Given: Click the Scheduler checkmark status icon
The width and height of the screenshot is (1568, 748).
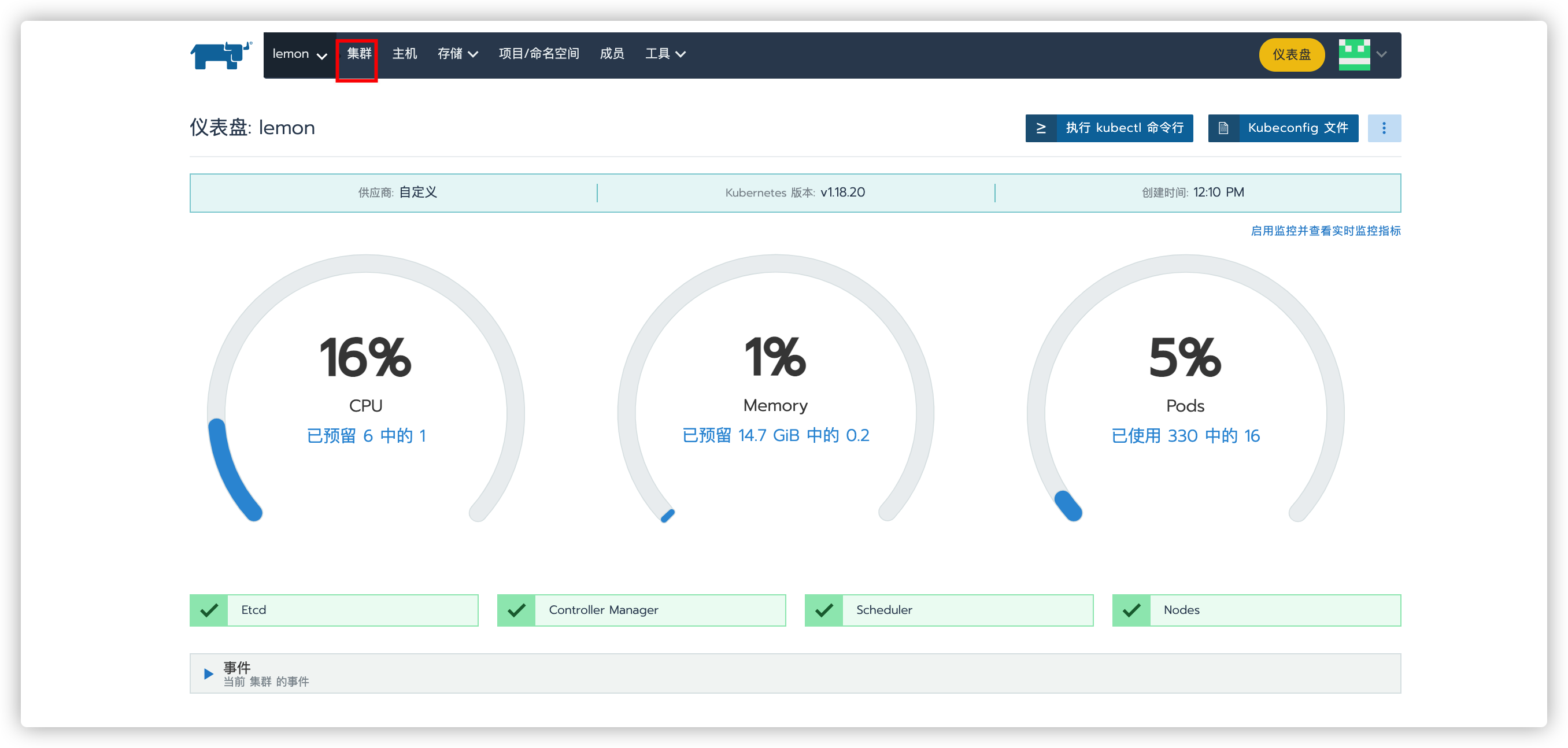Looking at the screenshot, I should 823,610.
